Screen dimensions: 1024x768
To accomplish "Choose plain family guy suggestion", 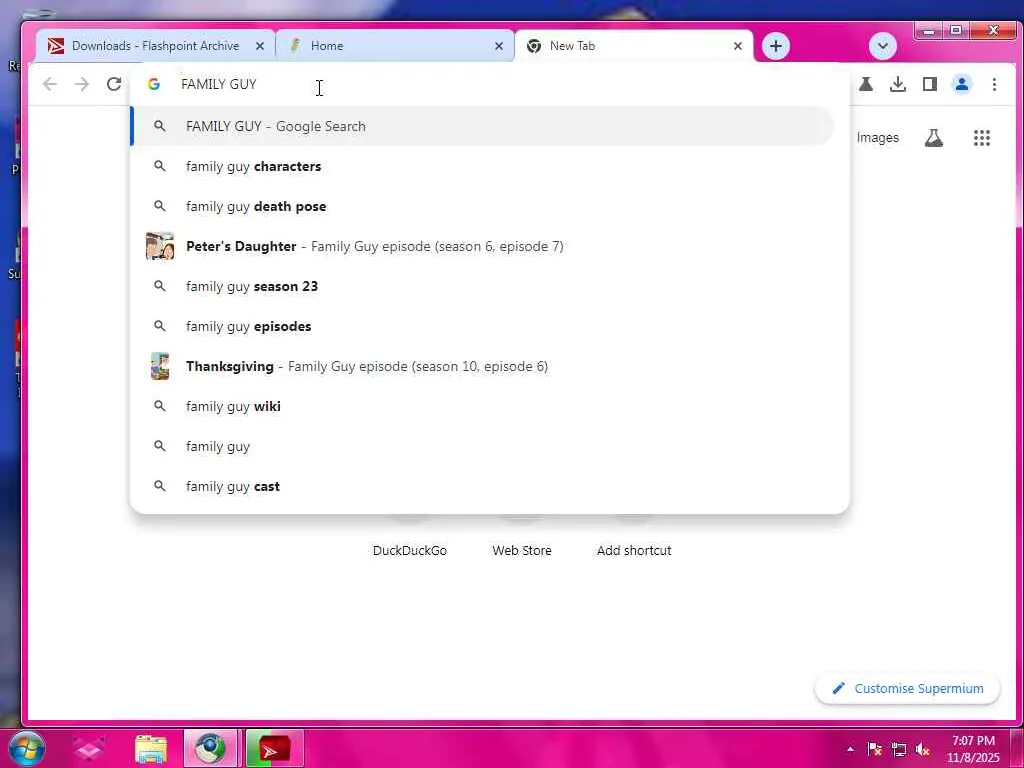I will click(x=482, y=446).
